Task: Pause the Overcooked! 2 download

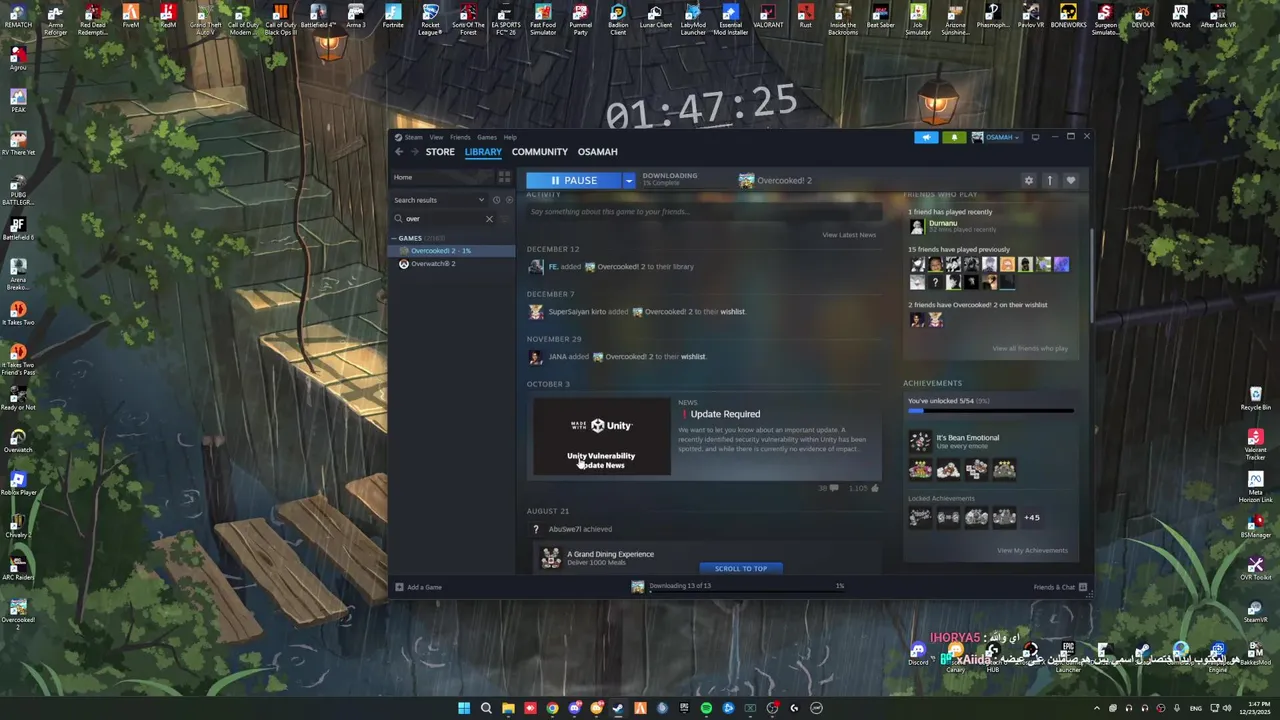Action: (574, 181)
